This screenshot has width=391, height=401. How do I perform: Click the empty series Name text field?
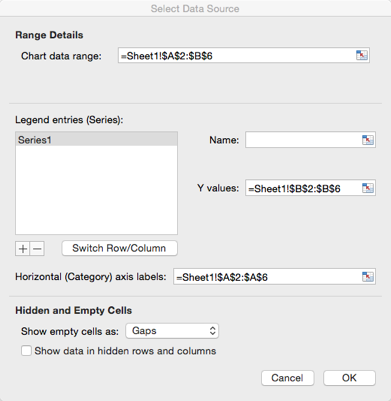[303, 140]
